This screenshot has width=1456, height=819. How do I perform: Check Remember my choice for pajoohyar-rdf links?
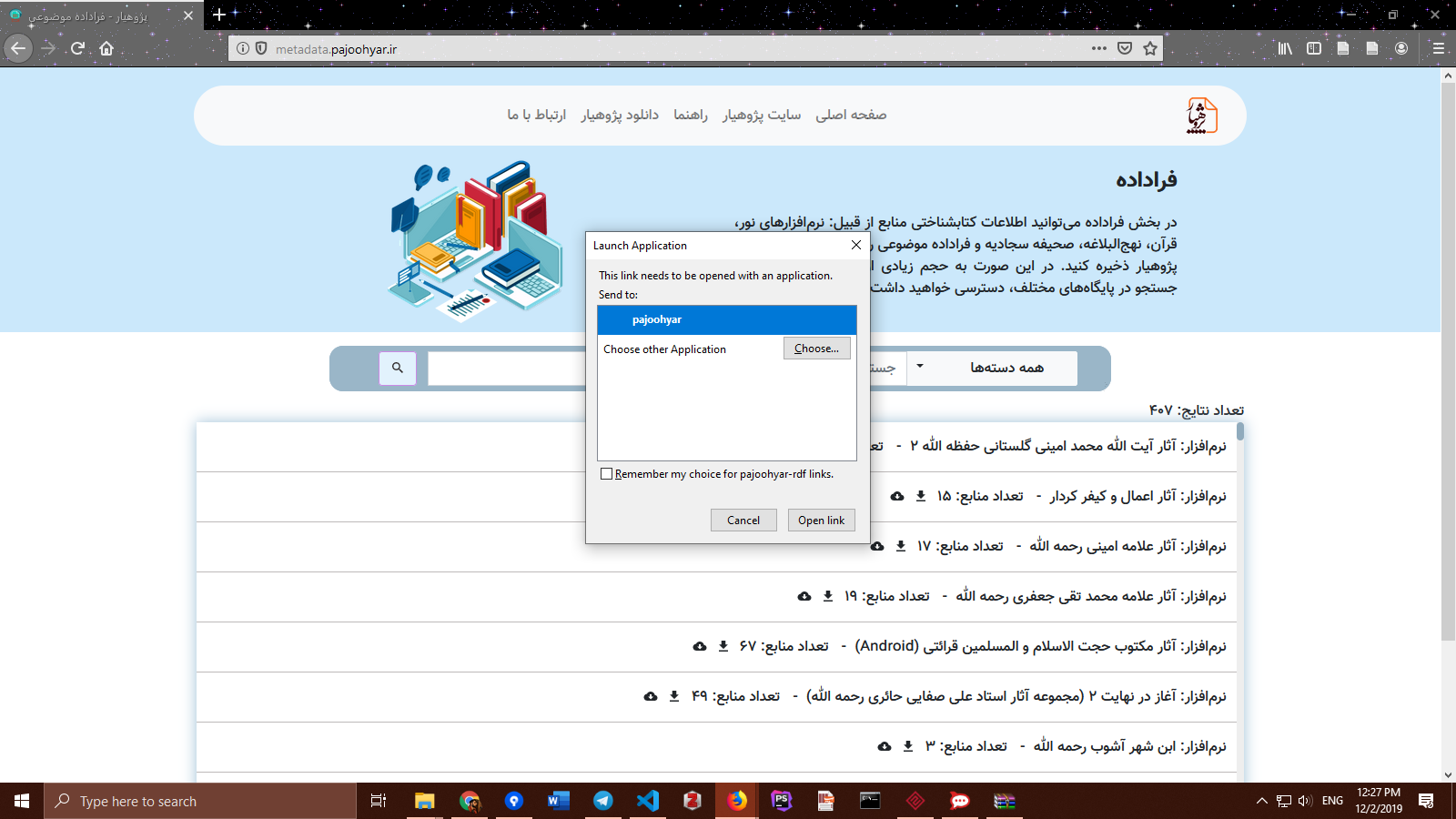point(607,474)
